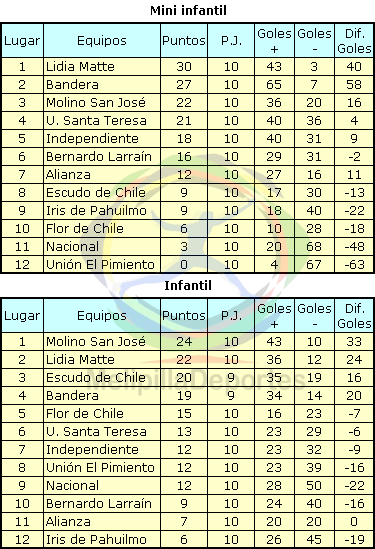Click U. Santa Teresa in Mini infantil table

click(96, 120)
